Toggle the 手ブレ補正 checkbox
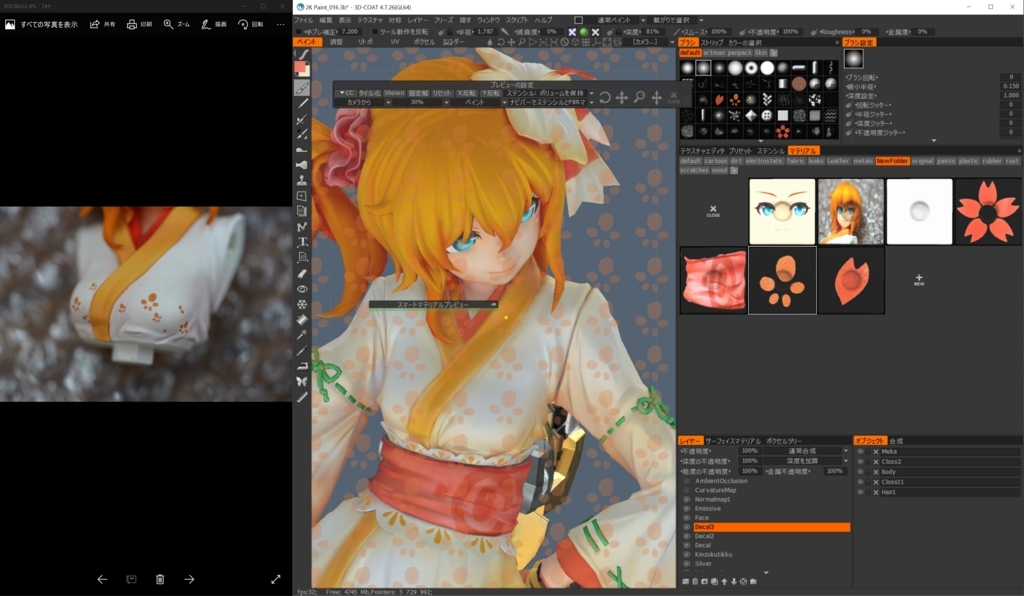The image size is (1024, 596). click(x=298, y=31)
